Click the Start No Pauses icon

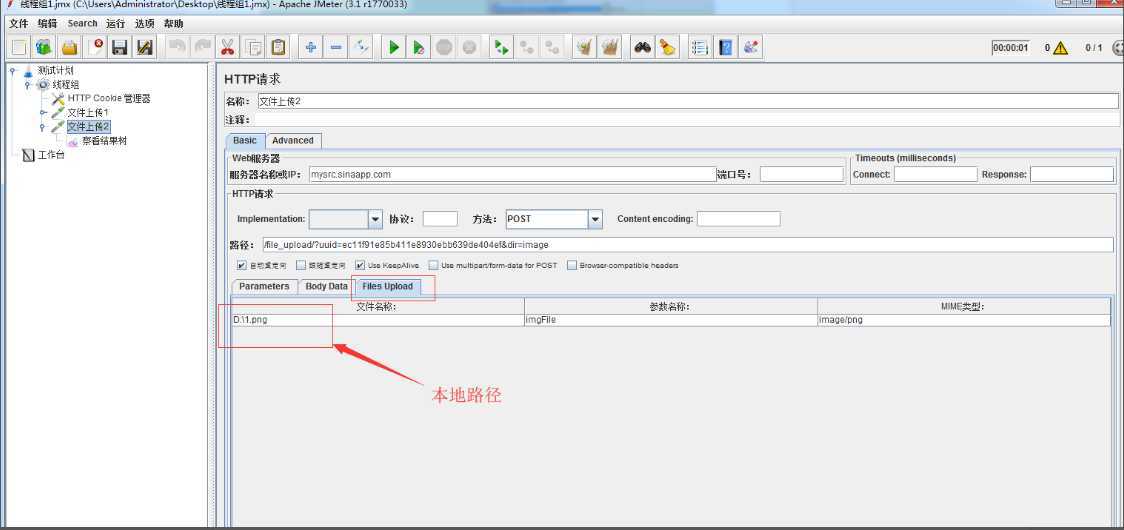tap(419, 47)
